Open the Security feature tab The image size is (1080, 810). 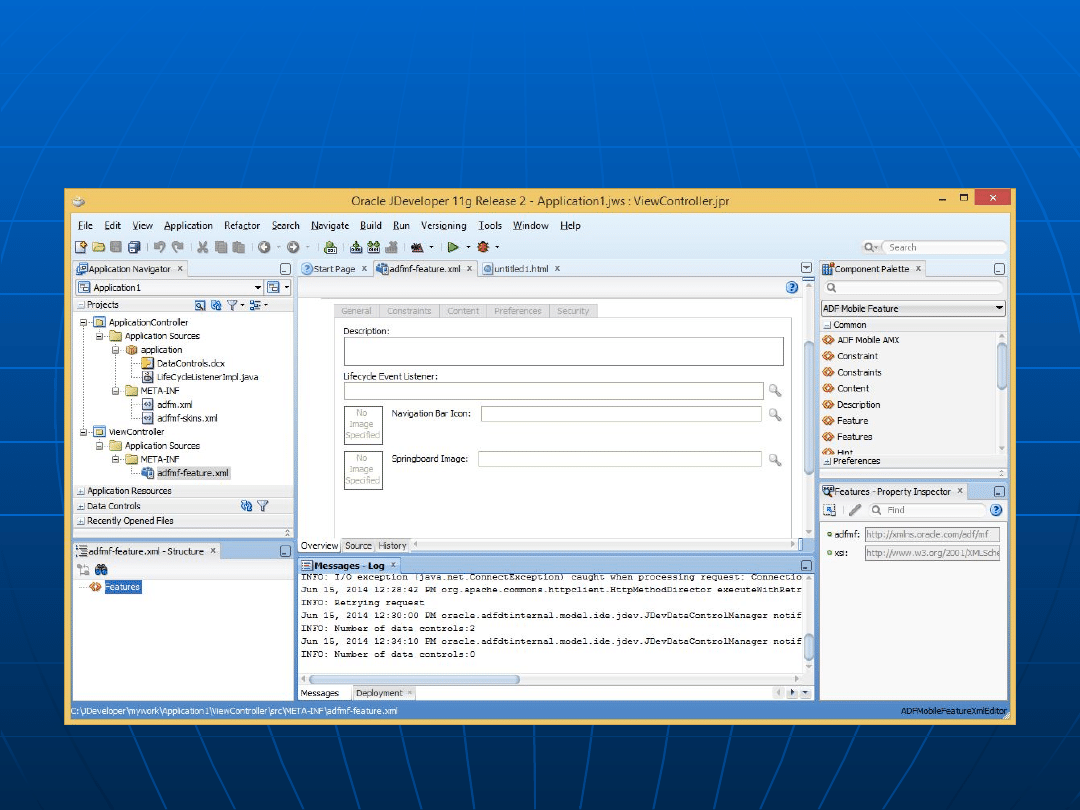573,311
